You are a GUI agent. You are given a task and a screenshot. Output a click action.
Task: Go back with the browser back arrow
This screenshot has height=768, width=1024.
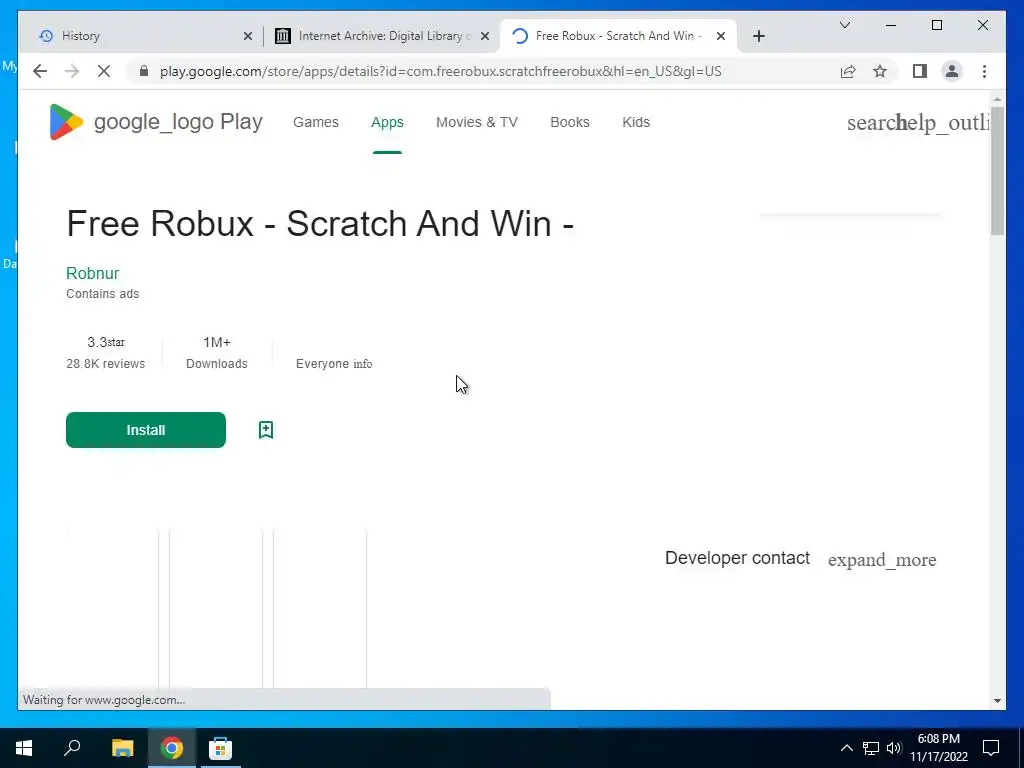pyautogui.click(x=40, y=71)
